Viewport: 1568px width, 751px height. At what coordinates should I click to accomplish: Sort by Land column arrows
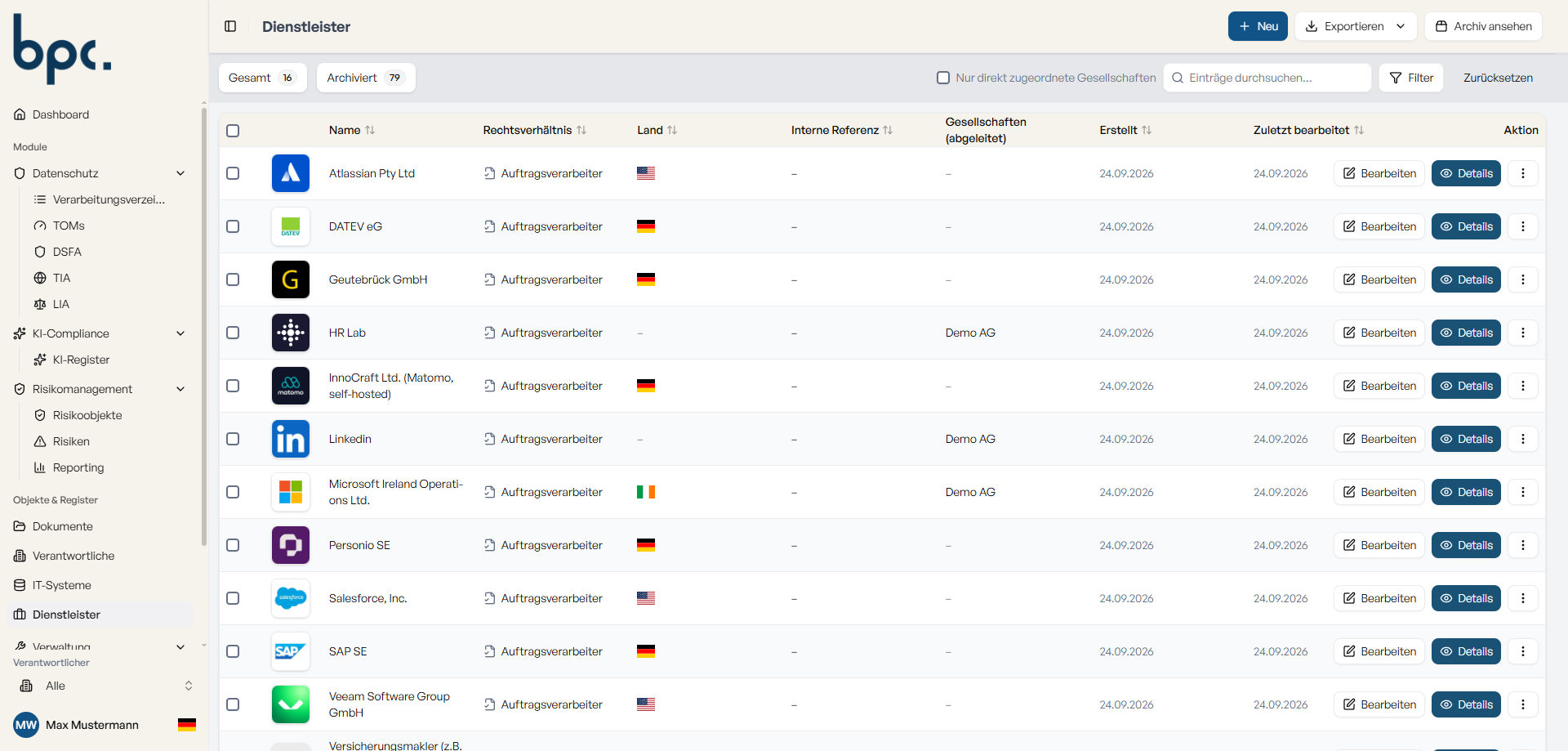coord(672,130)
